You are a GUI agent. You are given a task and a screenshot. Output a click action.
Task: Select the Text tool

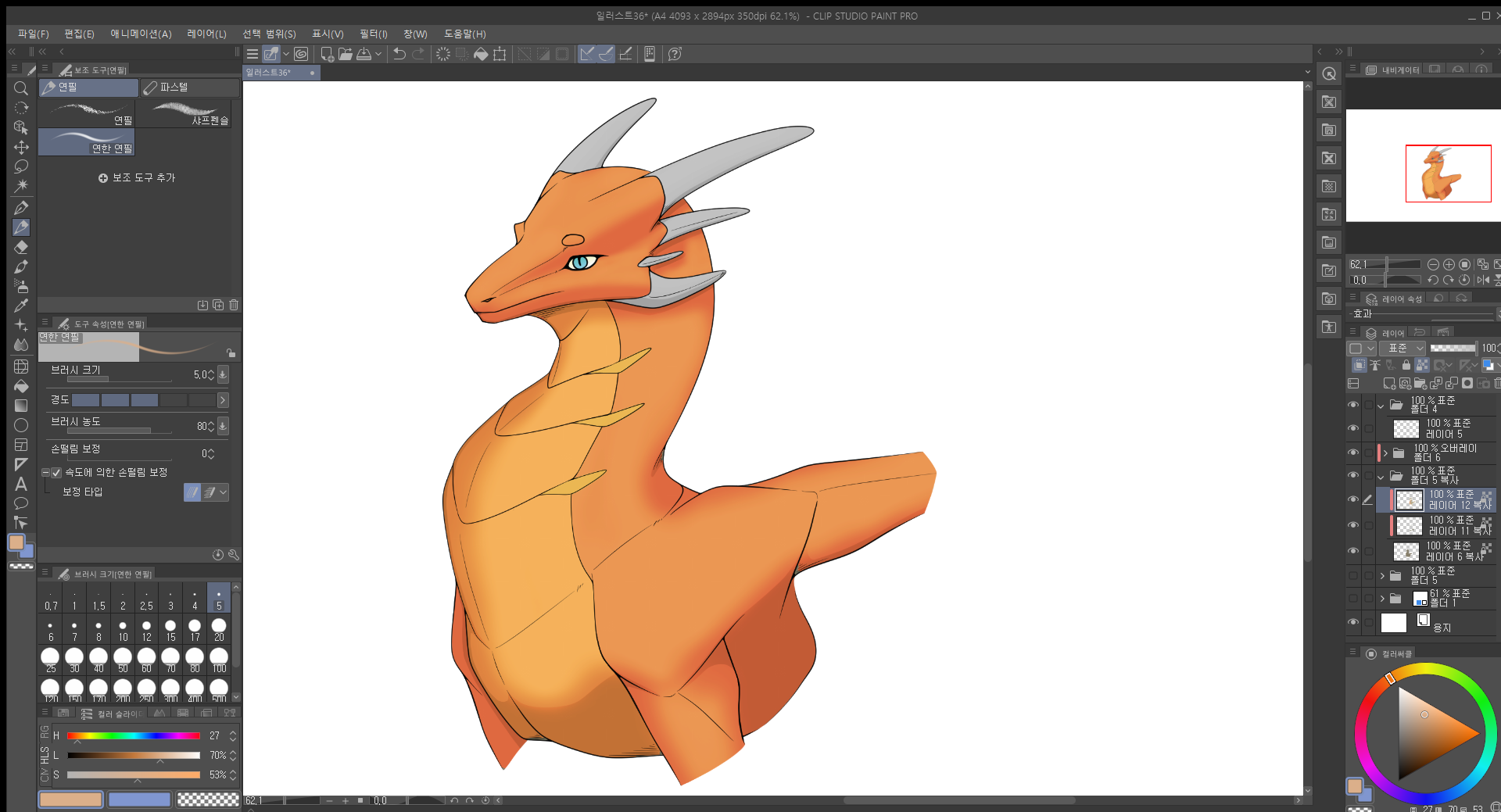(21, 484)
